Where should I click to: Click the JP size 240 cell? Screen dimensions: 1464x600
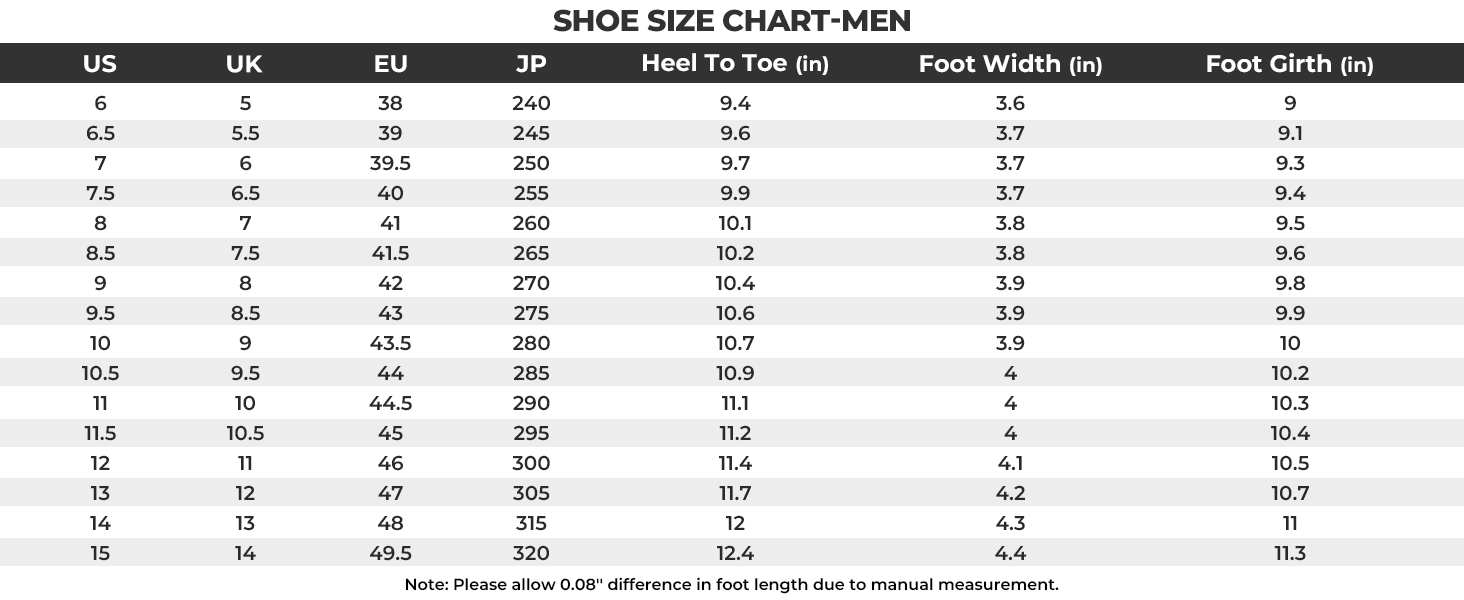pyautogui.click(x=531, y=103)
